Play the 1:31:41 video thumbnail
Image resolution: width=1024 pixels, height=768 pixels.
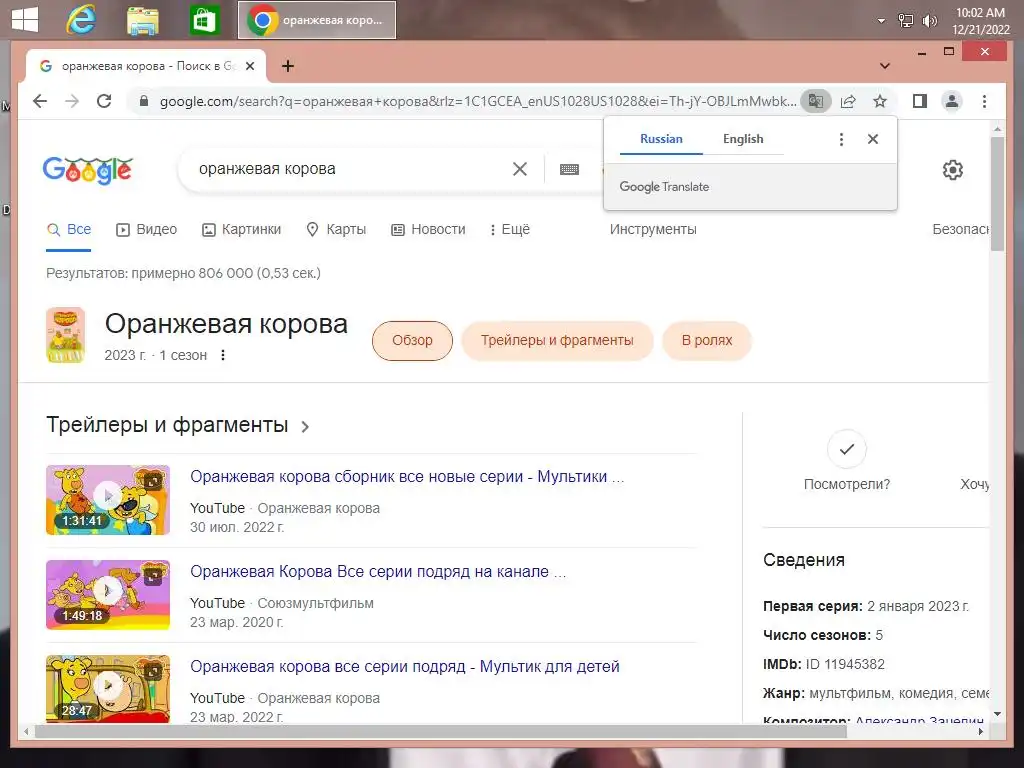tap(108, 500)
